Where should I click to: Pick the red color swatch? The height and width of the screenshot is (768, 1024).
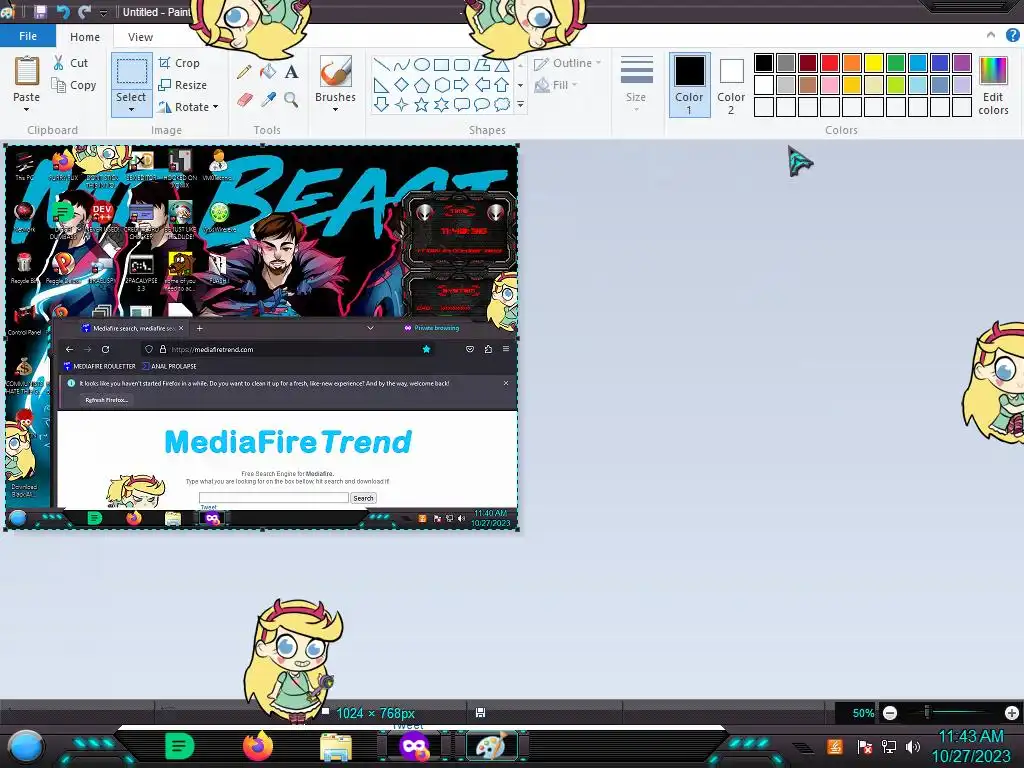pyautogui.click(x=830, y=63)
